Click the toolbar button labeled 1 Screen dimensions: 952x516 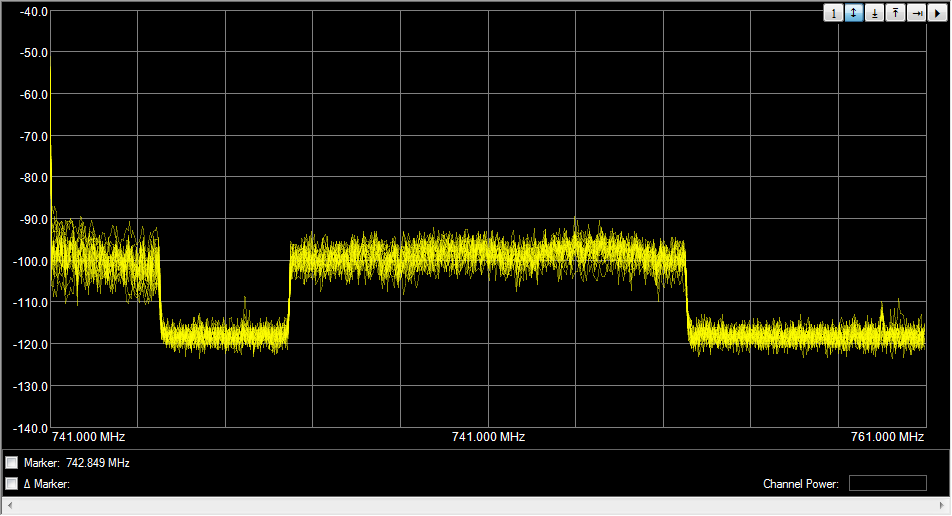(x=833, y=14)
